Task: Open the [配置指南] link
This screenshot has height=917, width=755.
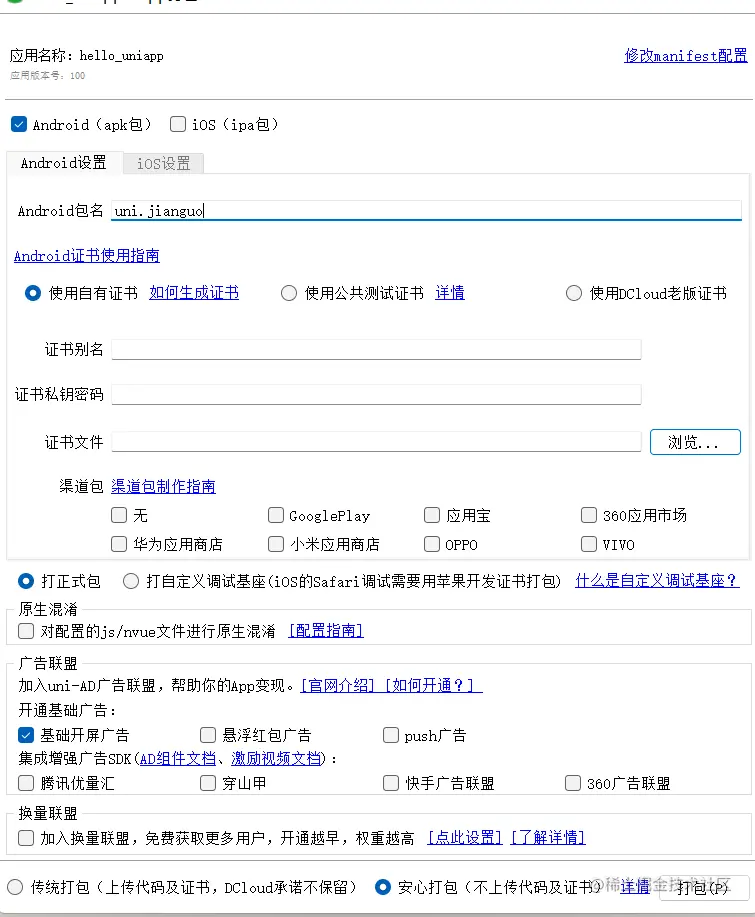Action: (x=326, y=631)
